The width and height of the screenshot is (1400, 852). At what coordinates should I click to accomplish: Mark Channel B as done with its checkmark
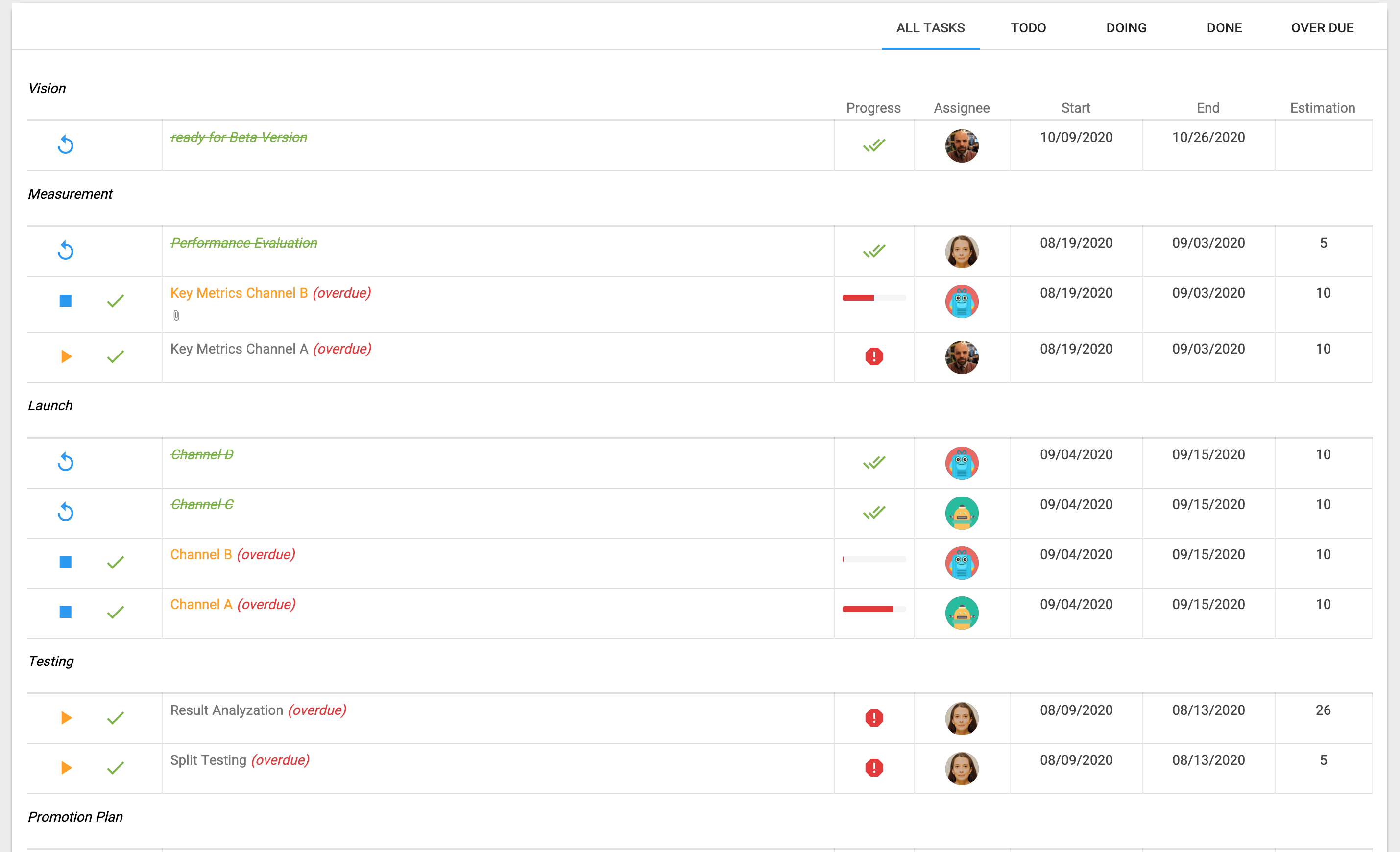(x=115, y=562)
